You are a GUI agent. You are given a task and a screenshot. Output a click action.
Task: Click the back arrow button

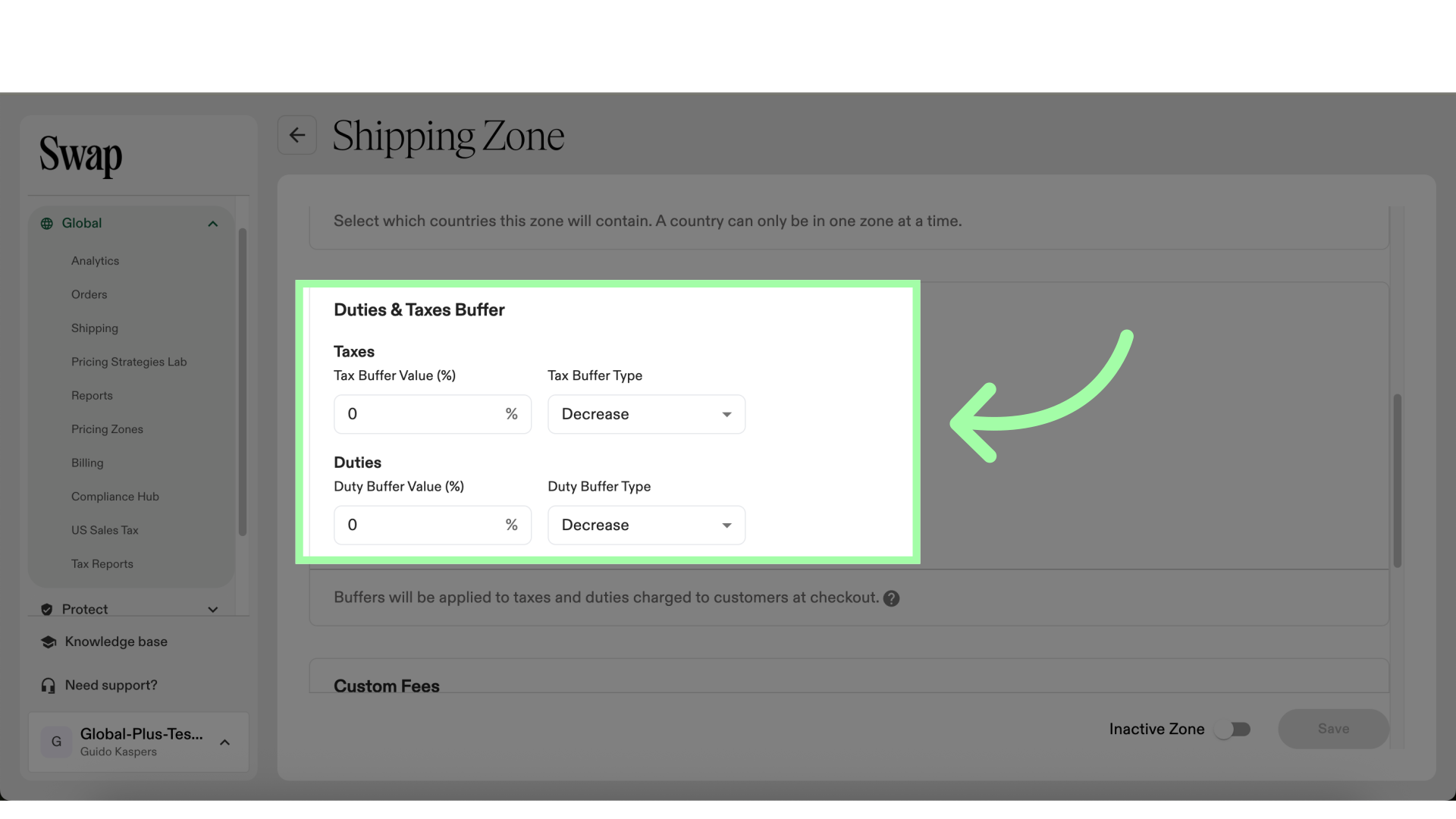(297, 136)
